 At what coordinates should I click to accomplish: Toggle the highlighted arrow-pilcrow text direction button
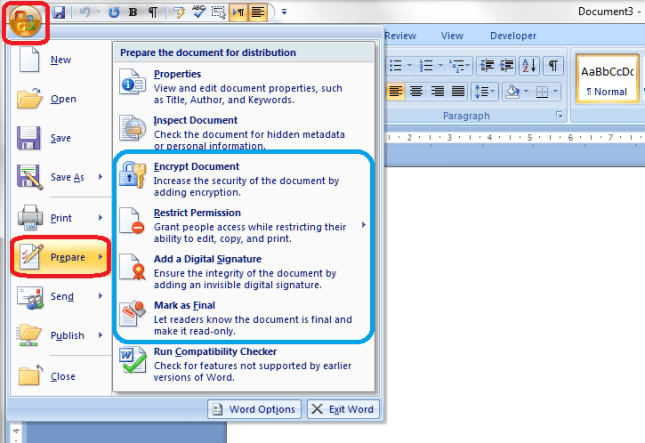238,12
